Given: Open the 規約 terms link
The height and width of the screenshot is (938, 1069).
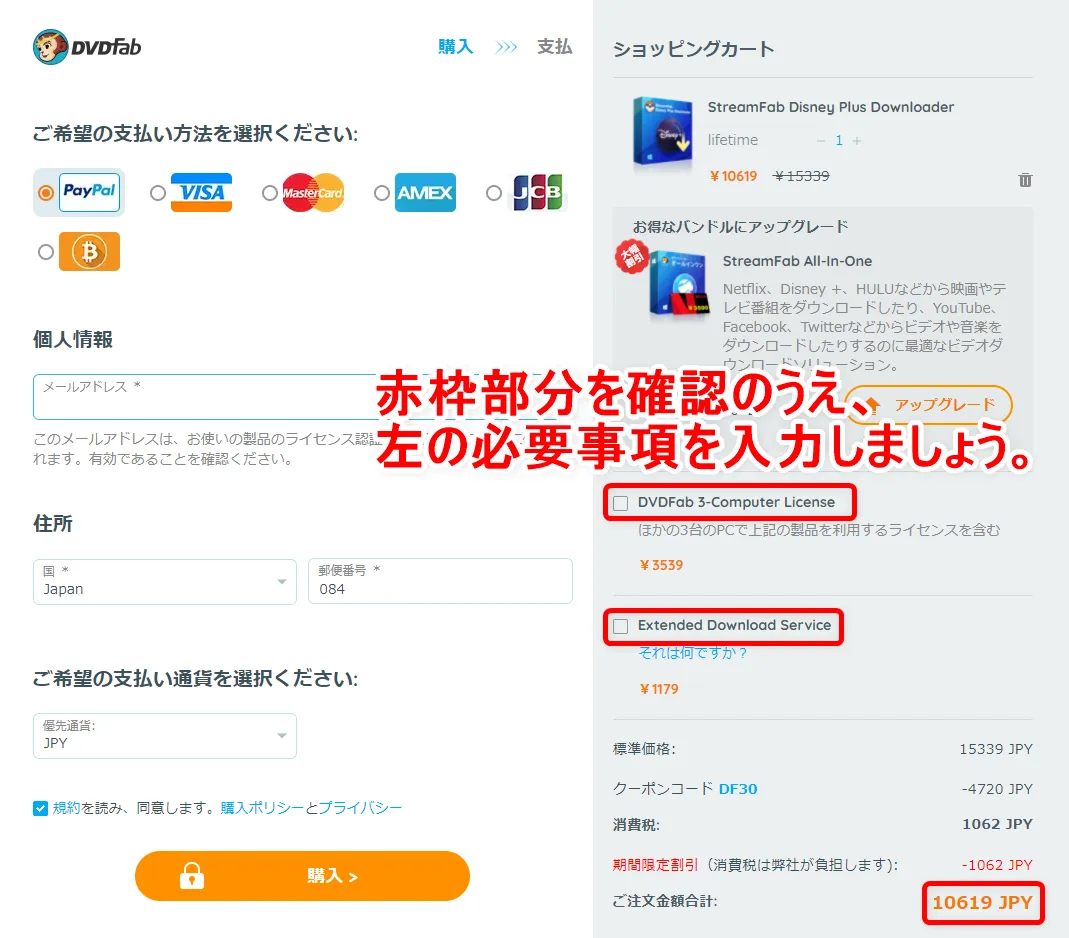Looking at the screenshot, I should coord(66,808).
